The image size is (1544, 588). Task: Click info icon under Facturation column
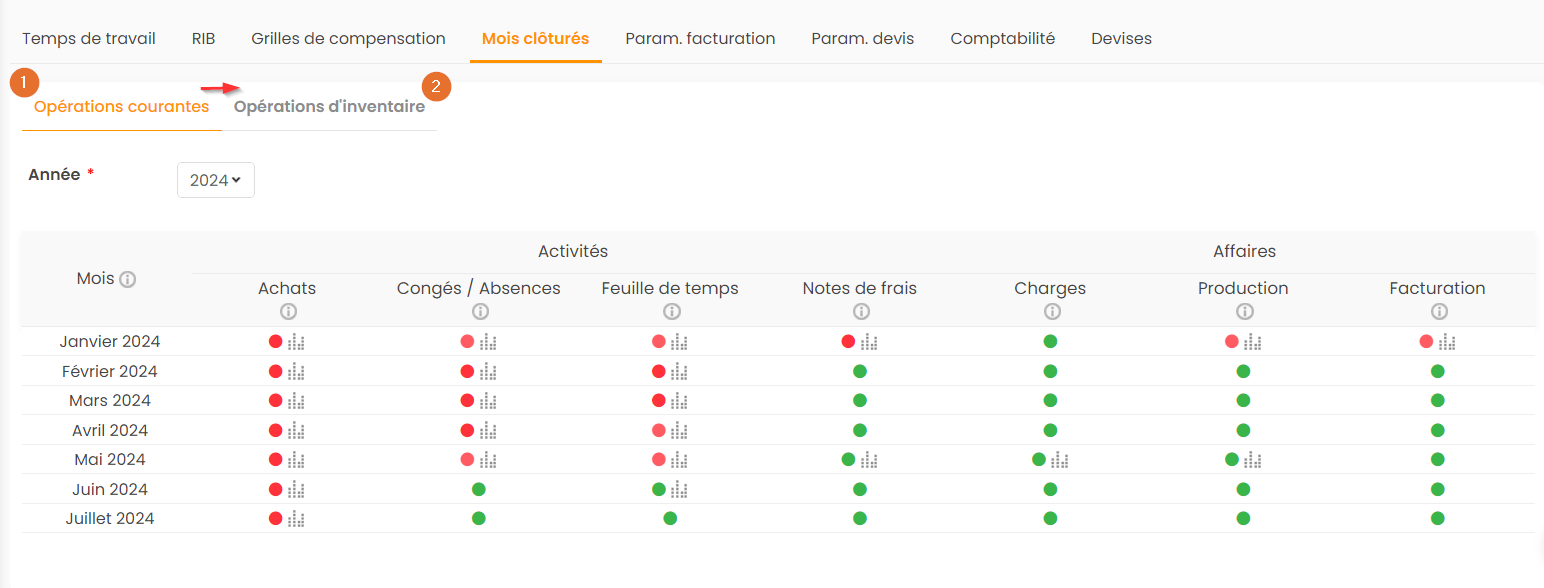tap(1438, 311)
